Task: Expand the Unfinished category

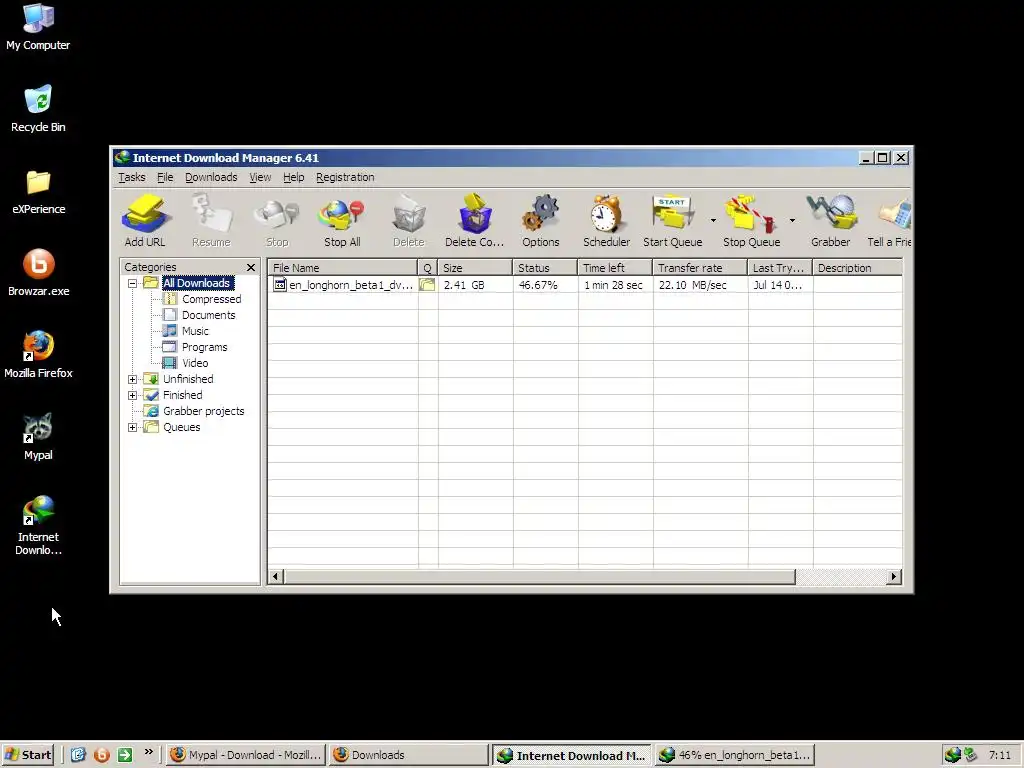Action: click(x=133, y=379)
